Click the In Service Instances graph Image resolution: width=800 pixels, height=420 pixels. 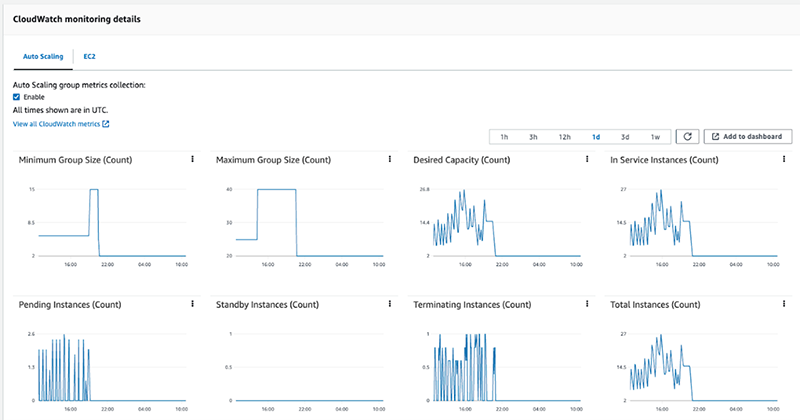[703, 223]
